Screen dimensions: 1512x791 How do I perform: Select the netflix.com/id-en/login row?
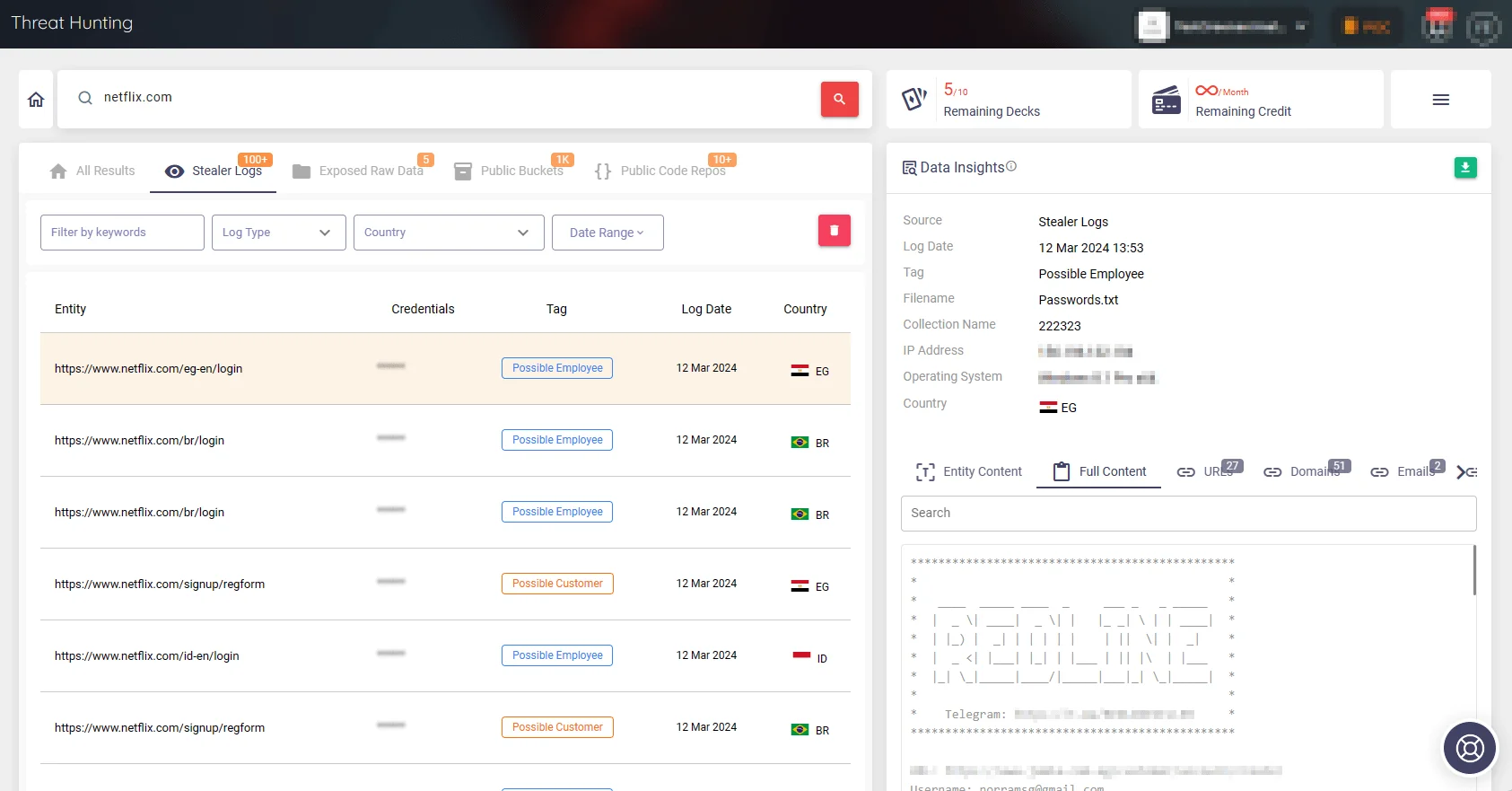pyautogui.click(x=445, y=656)
